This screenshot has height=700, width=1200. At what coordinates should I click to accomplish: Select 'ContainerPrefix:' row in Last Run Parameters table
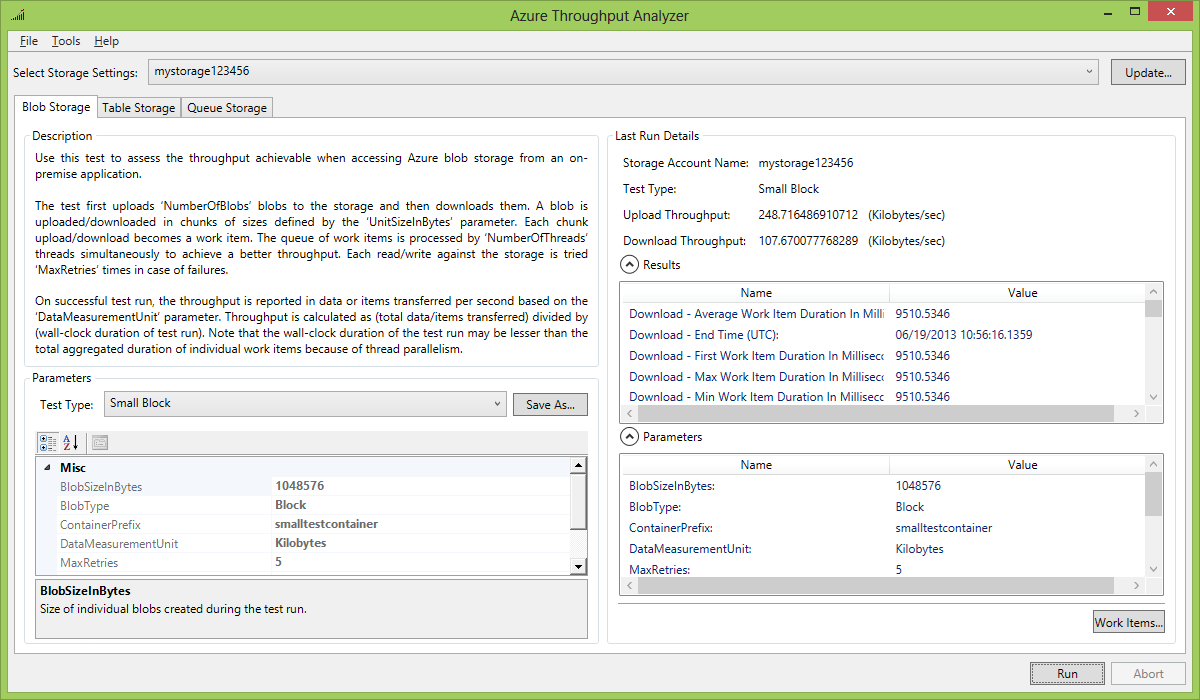pyautogui.click(x=883, y=528)
